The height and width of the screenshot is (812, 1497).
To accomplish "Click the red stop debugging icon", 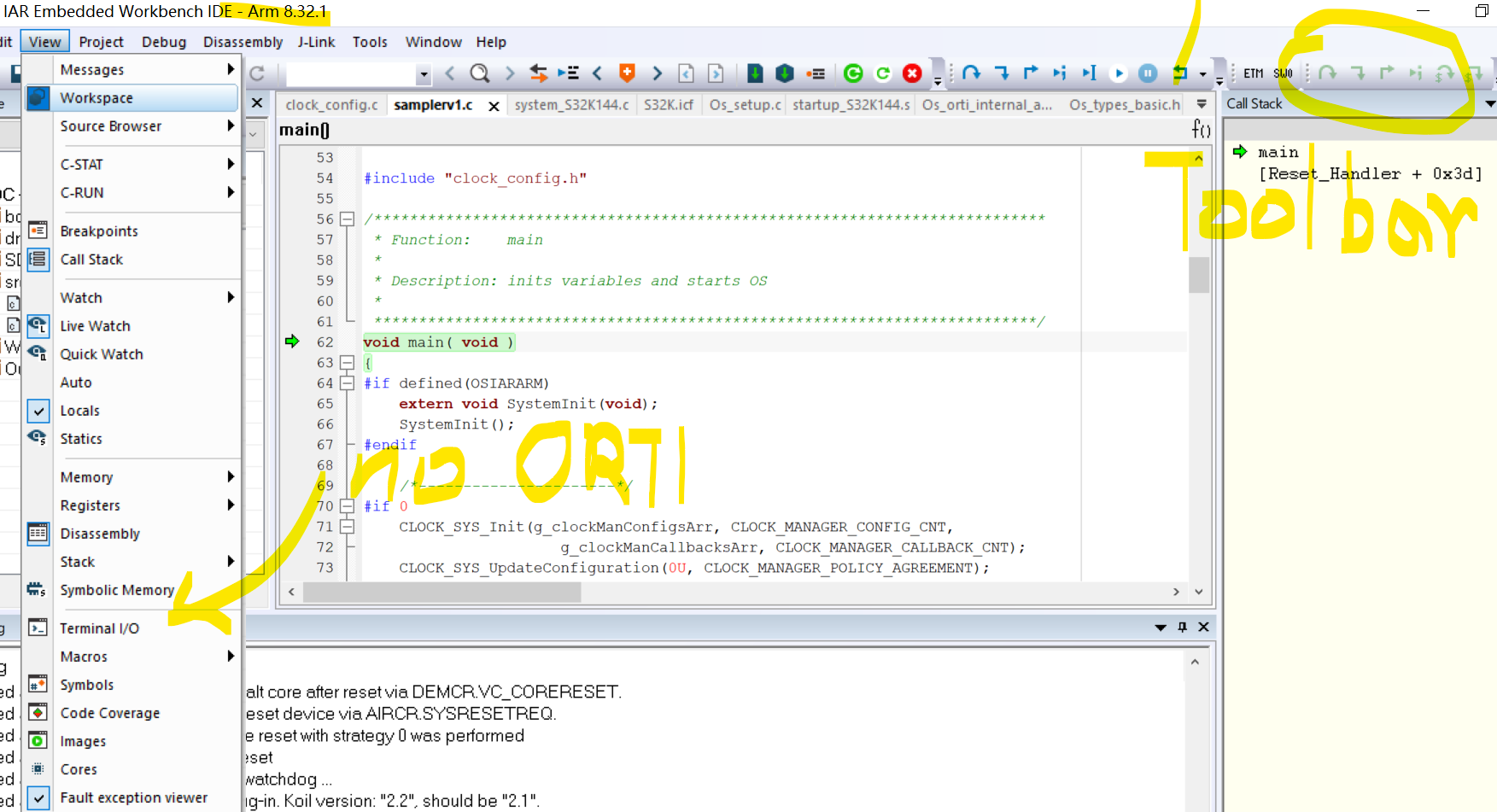I will point(912,73).
